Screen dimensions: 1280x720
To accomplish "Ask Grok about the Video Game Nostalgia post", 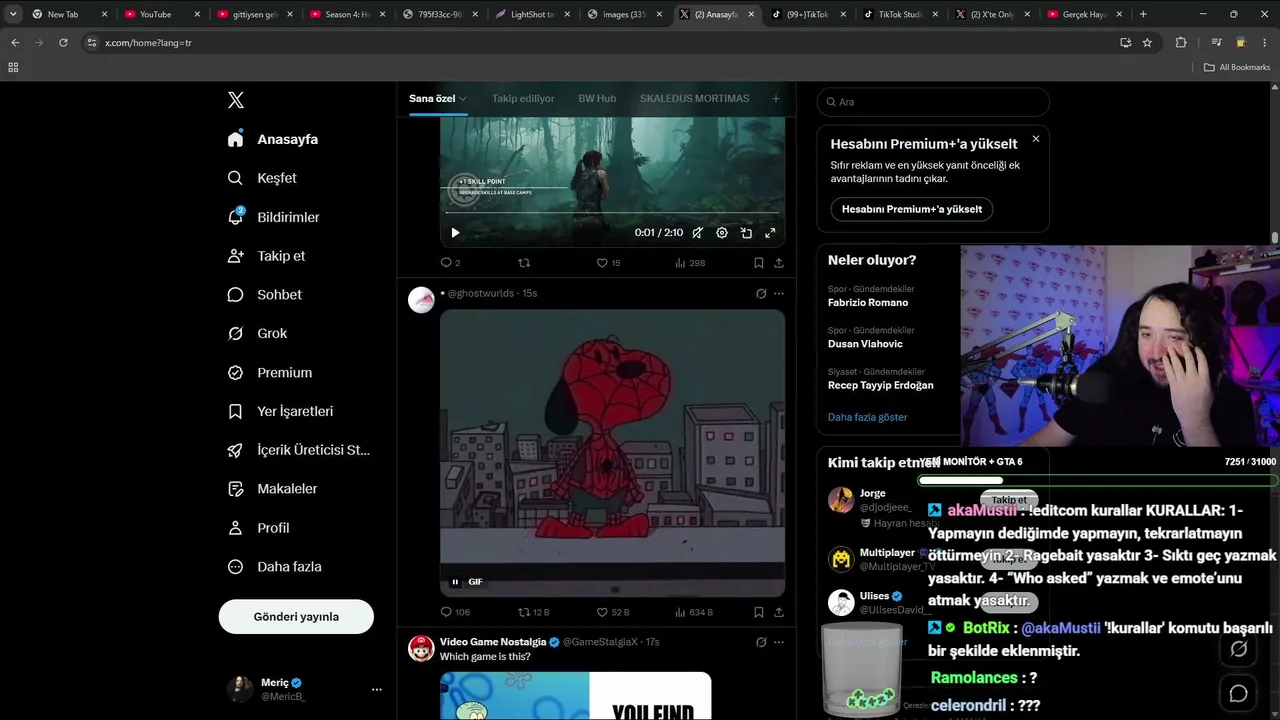I will pos(761,642).
